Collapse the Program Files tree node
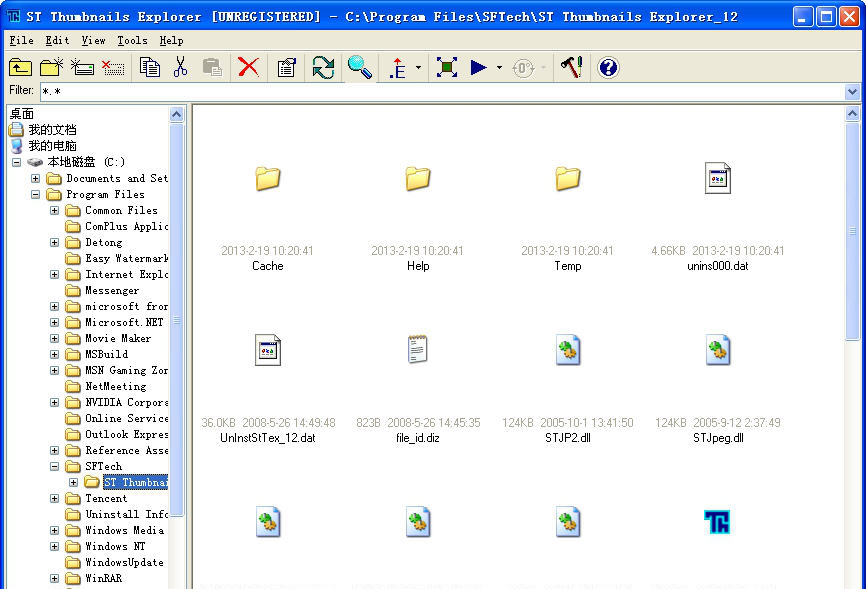Viewport: 866px width, 612px height. tap(35, 194)
